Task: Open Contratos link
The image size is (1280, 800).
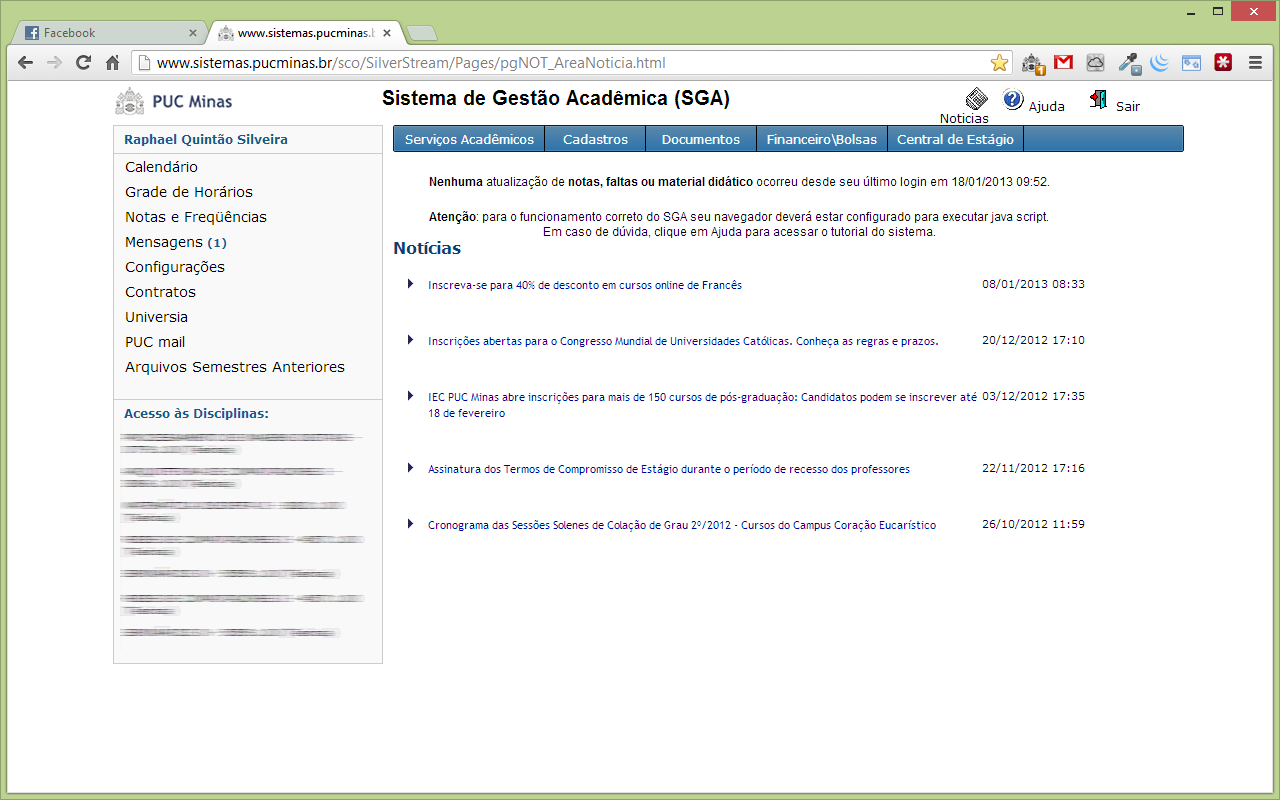Action: tap(160, 292)
